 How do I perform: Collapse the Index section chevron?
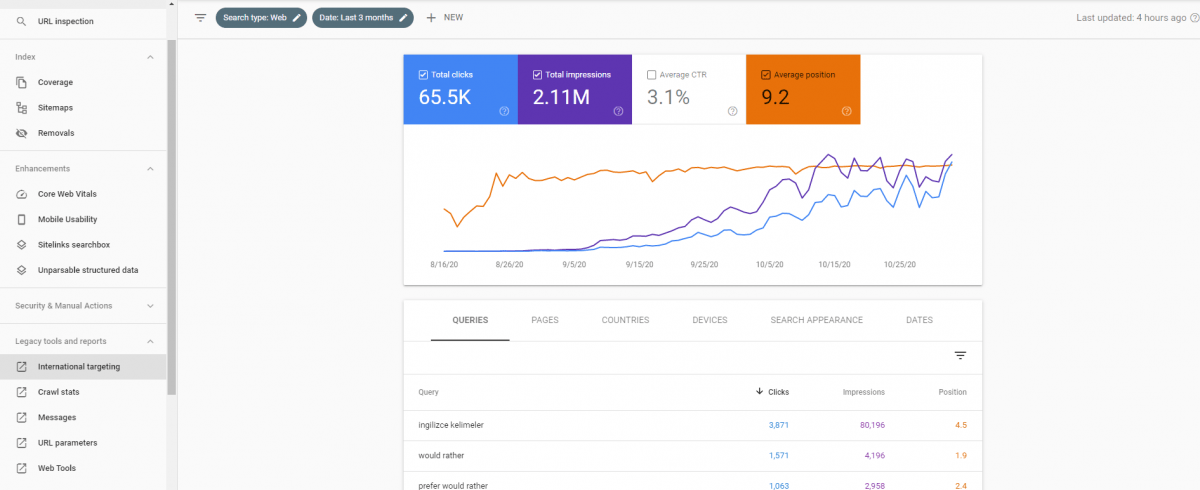150,57
